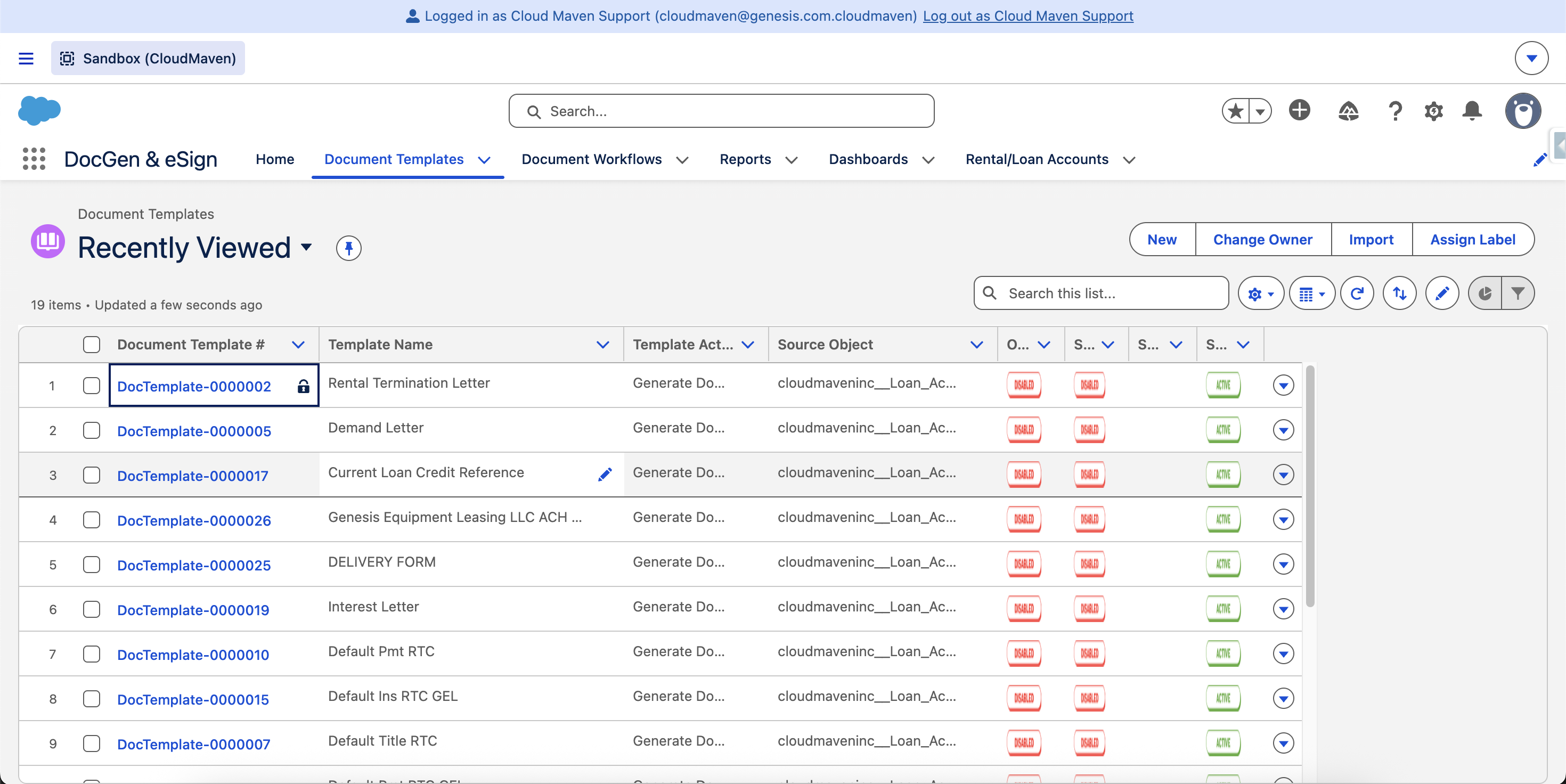Click the Salesforce cloud logo
The height and width of the screenshot is (784, 1566).
pos(39,111)
